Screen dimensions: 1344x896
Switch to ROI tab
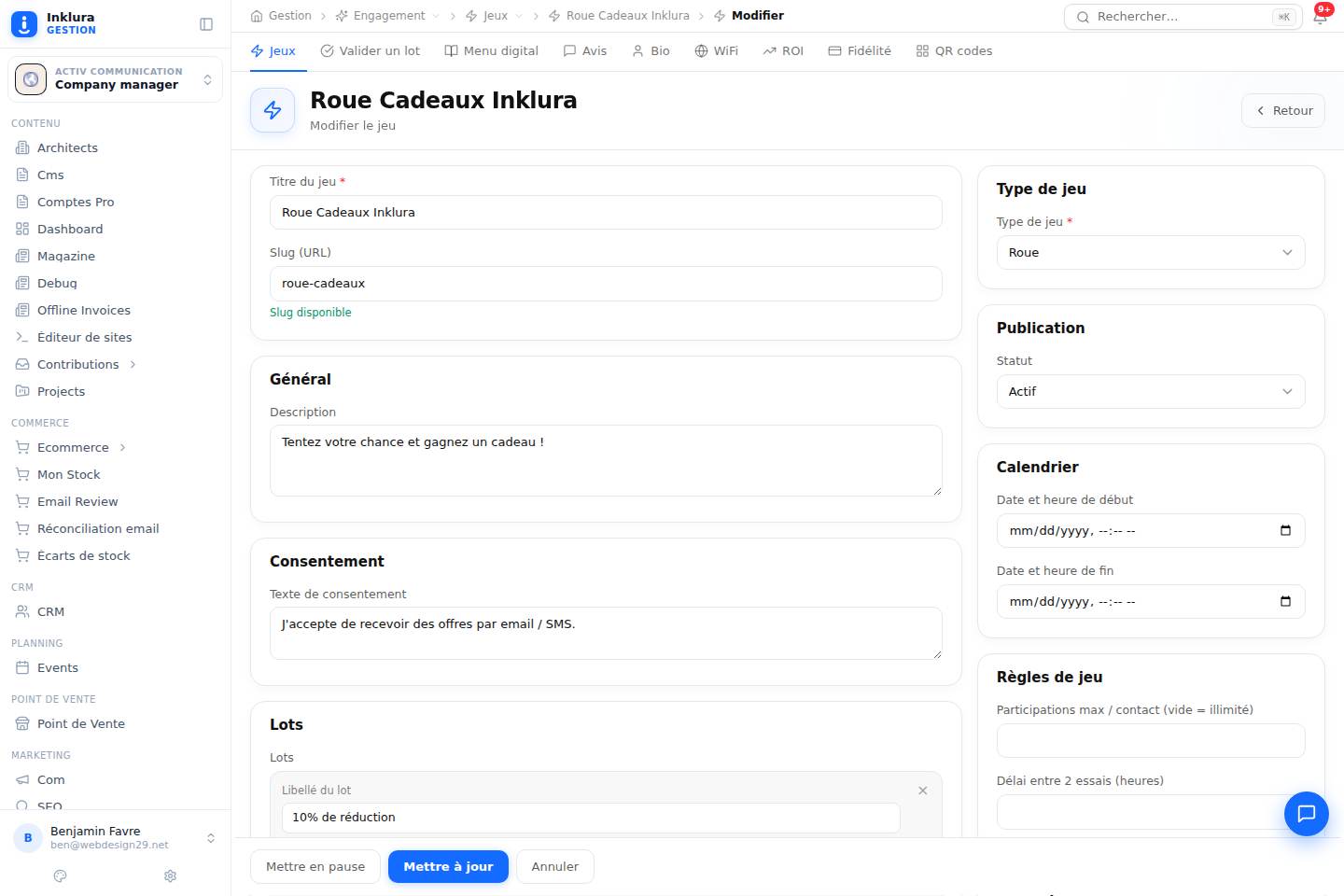[783, 51]
